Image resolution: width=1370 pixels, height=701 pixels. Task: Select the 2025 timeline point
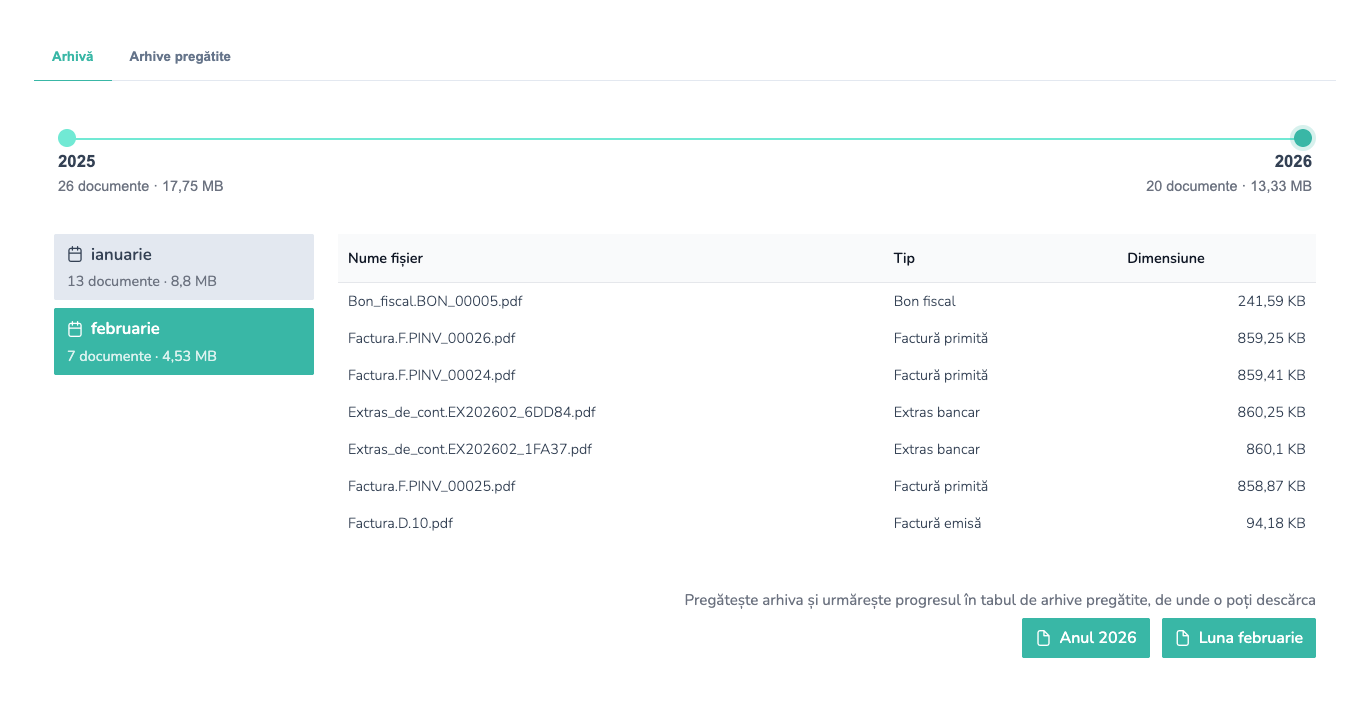(67, 138)
